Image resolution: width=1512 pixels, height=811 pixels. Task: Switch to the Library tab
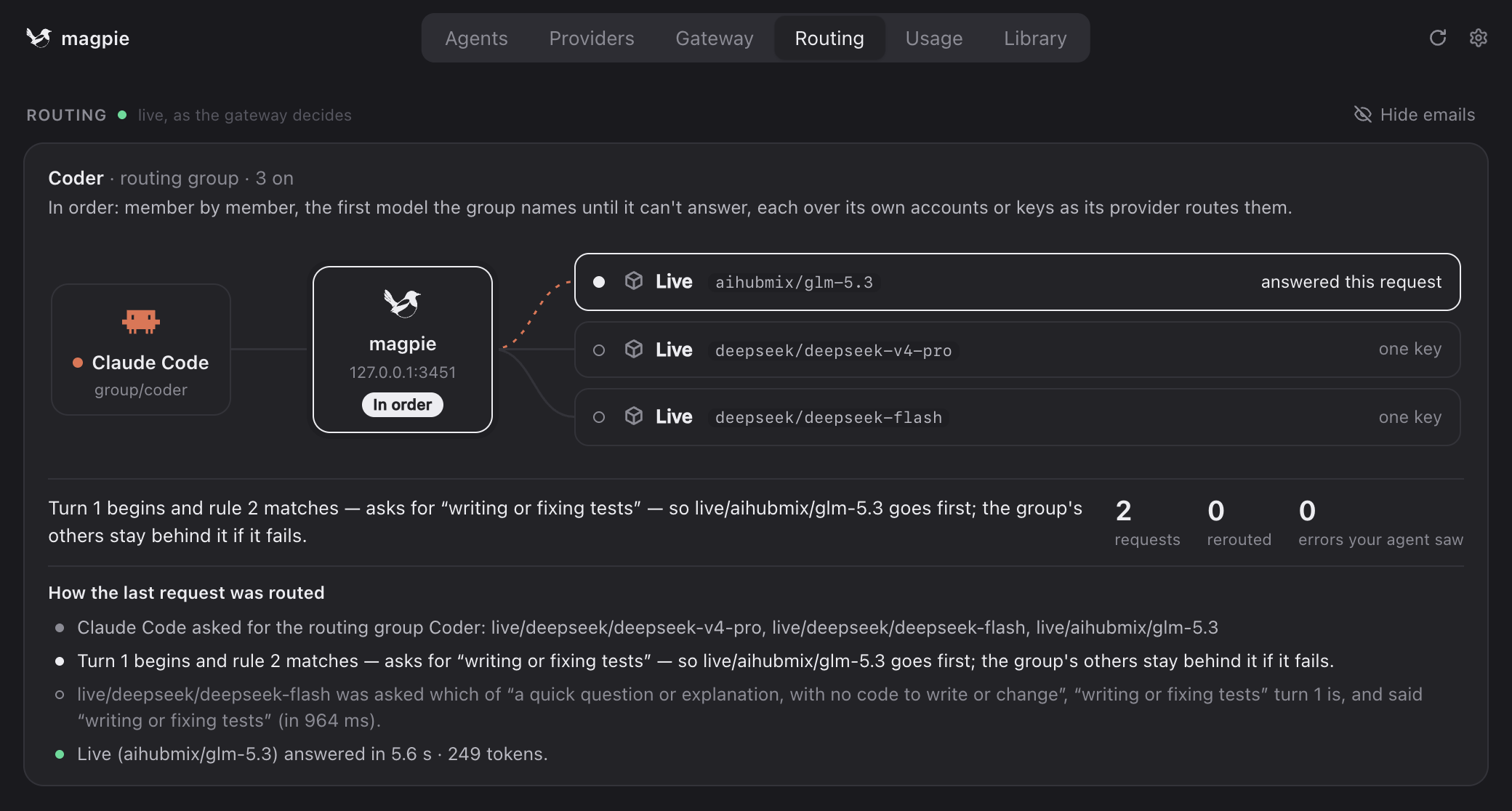1035,38
